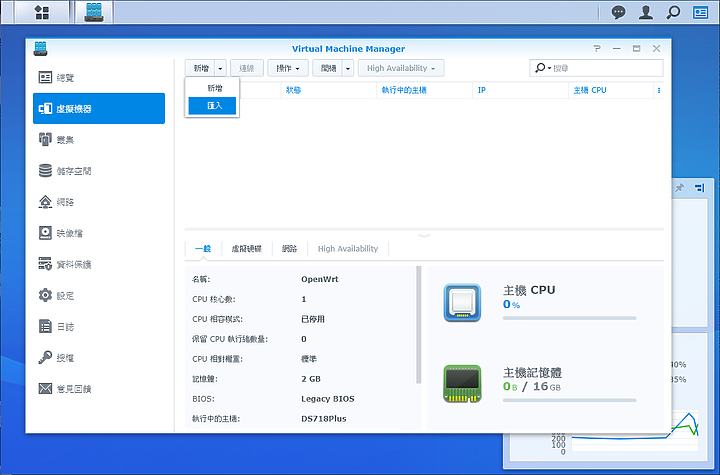Click the host memory RAM icon

pyautogui.click(x=462, y=384)
